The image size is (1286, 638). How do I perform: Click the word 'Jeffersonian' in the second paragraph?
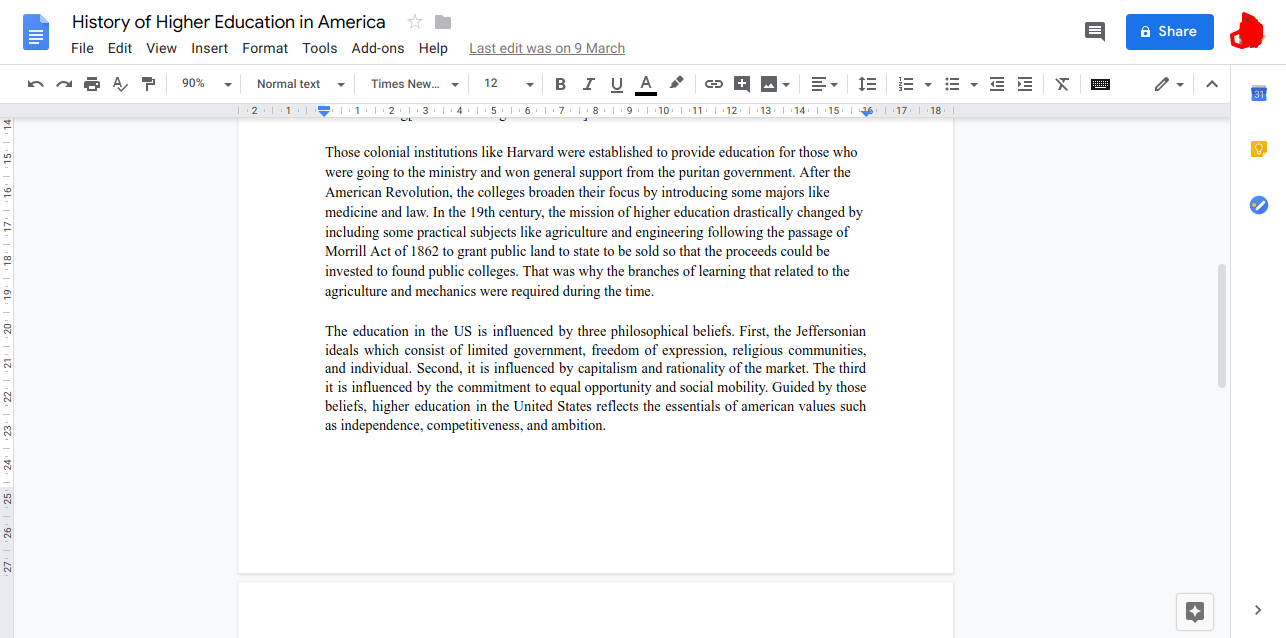[x=831, y=331]
